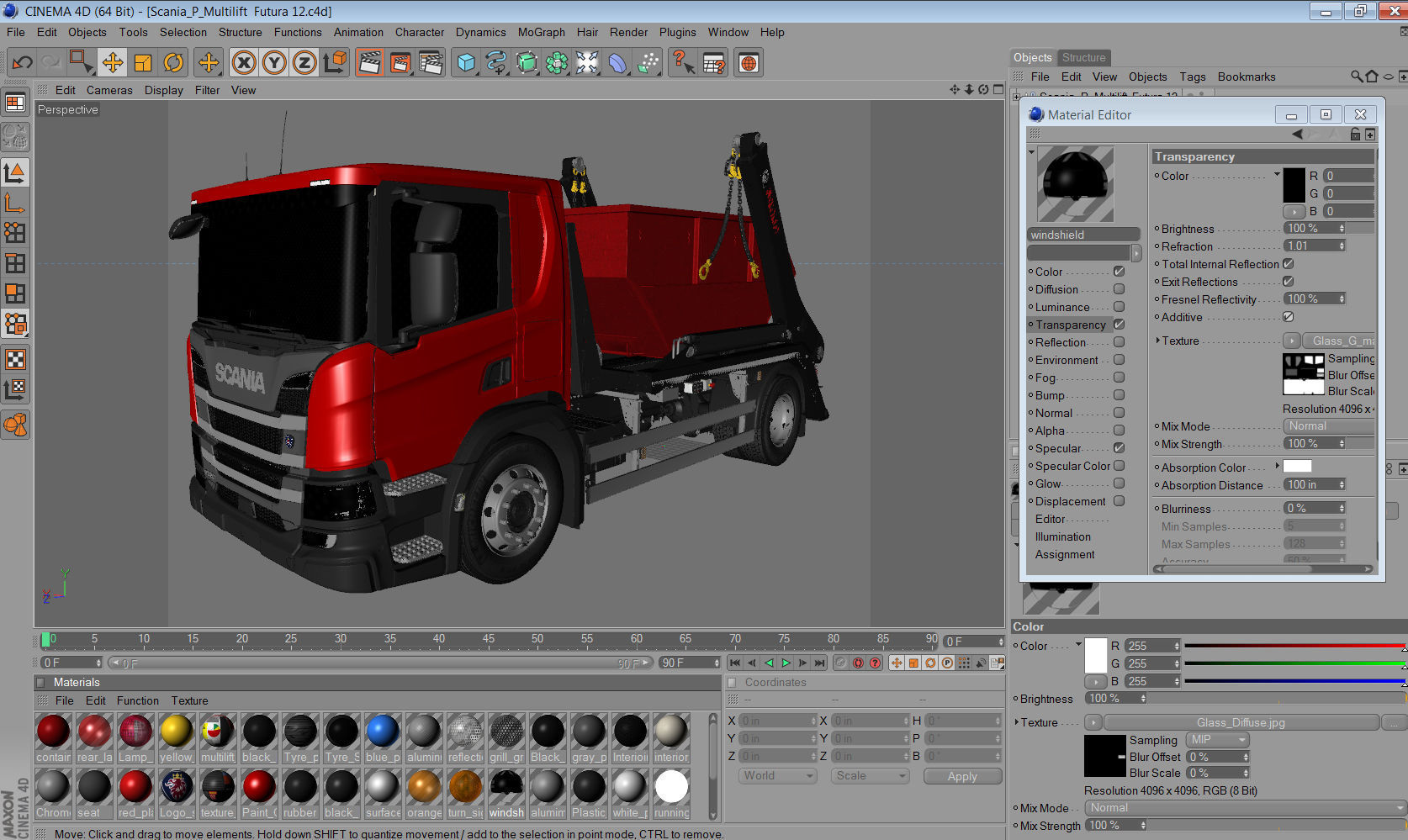Open the MoGraph menu
The height and width of the screenshot is (840, 1408).
click(x=541, y=32)
